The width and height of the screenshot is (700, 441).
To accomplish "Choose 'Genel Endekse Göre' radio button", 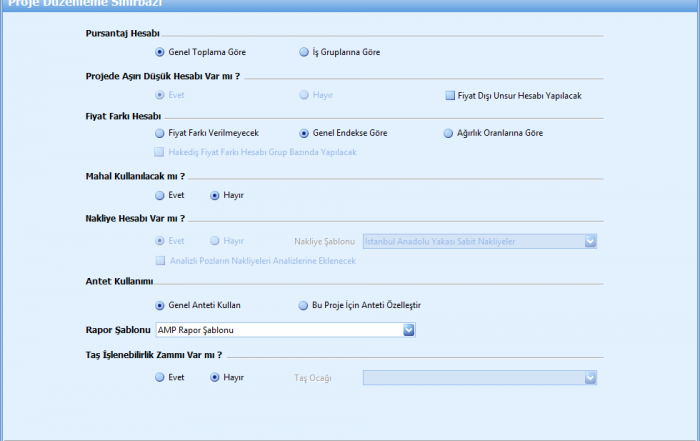I will [304, 132].
